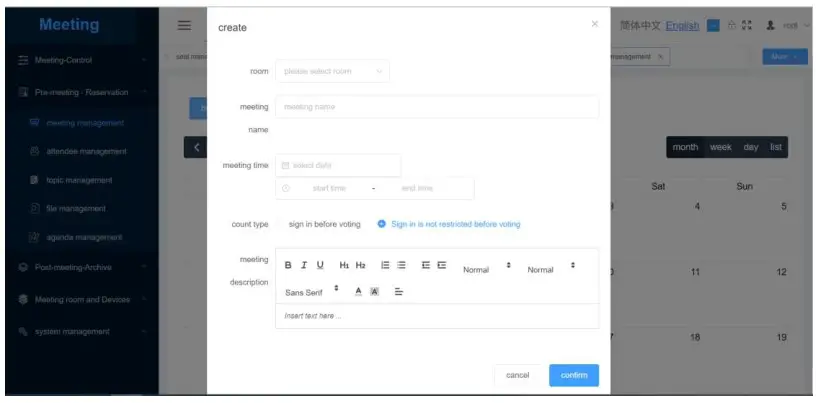Click the lock screen icon in header
821x403 pixels.
click(731, 25)
